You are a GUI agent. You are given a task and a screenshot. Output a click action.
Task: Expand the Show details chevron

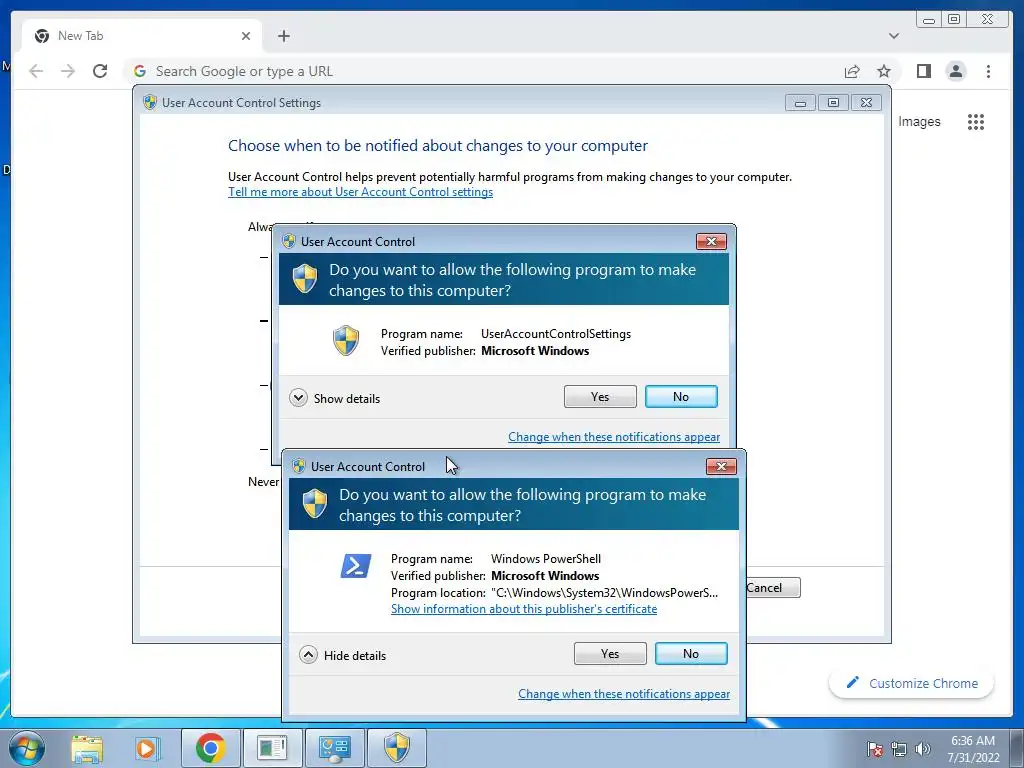[298, 398]
